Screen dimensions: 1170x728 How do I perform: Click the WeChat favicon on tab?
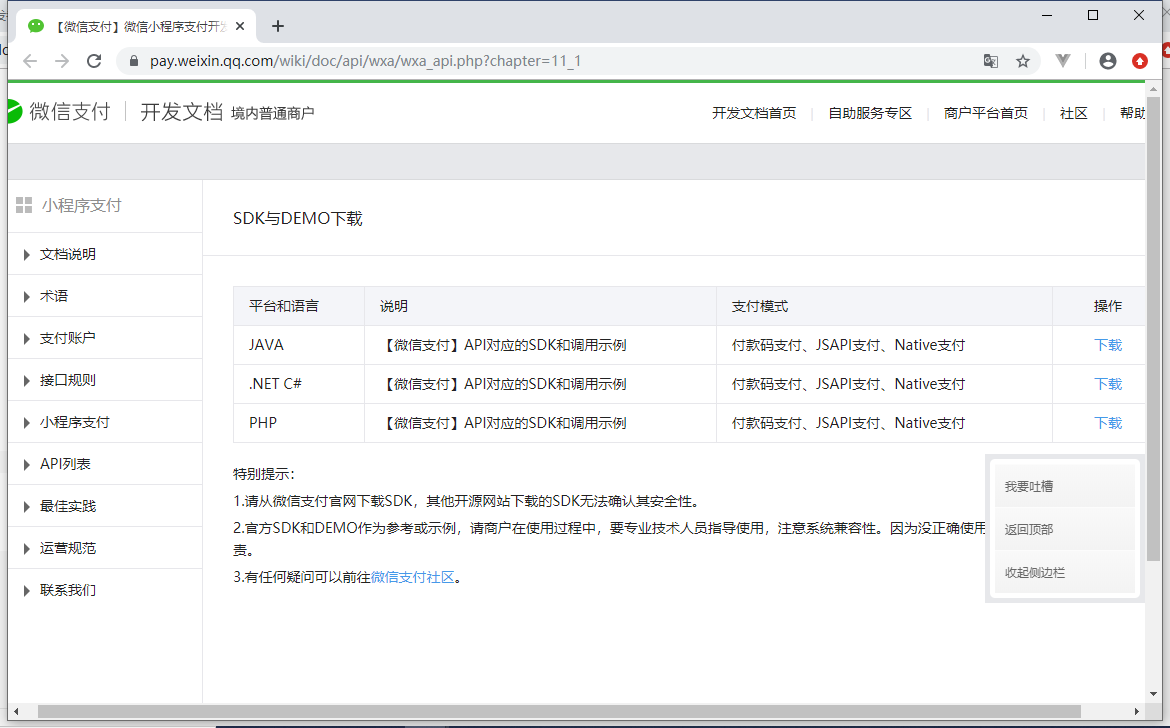36,26
